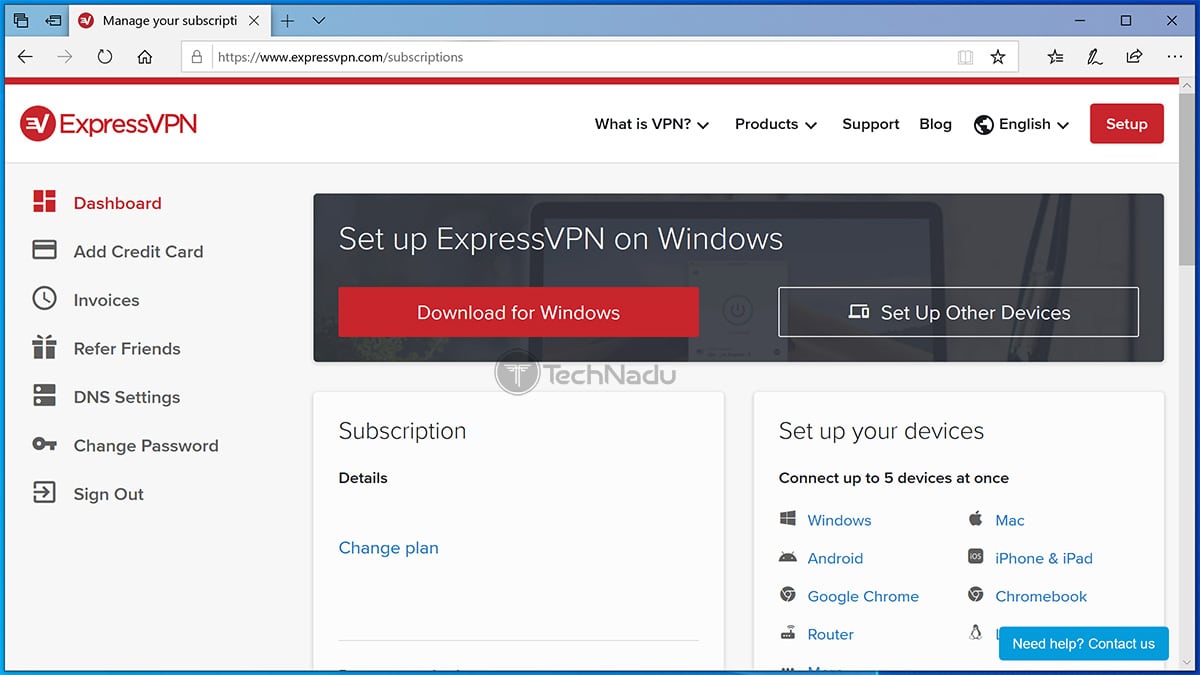1200x675 pixels.
Task: Open browser settings and more ellipsis
Action: (x=1174, y=57)
